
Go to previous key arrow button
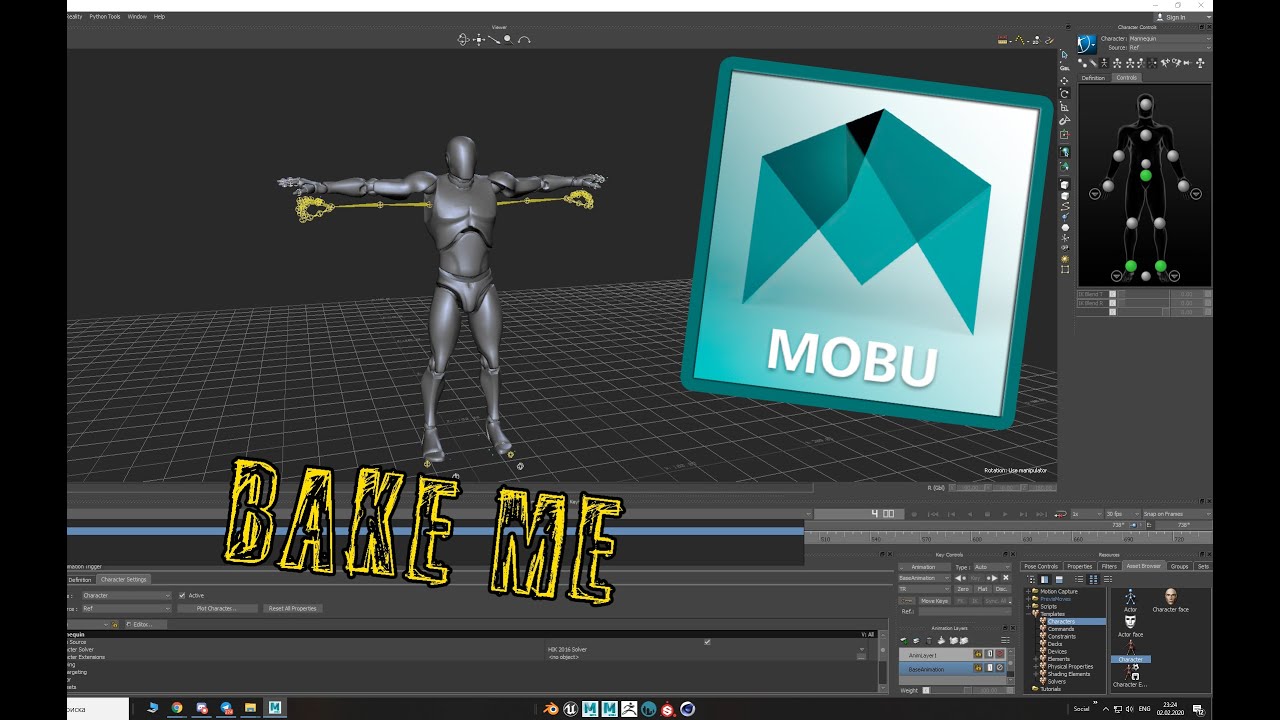[958, 578]
